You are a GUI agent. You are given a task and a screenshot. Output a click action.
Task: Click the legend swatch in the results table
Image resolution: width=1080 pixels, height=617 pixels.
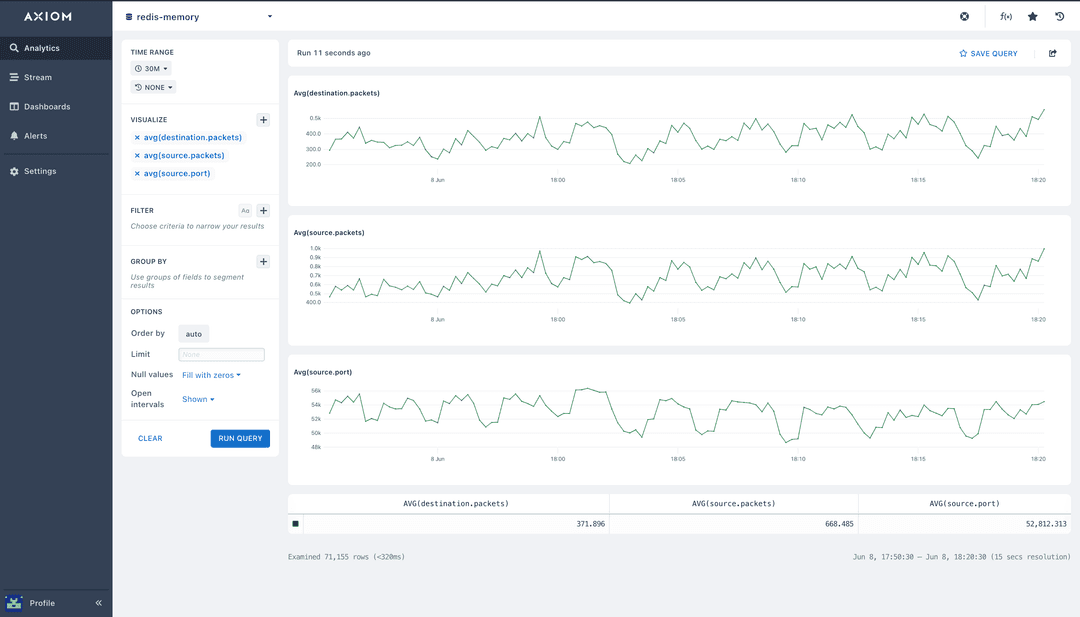pyautogui.click(x=295, y=522)
